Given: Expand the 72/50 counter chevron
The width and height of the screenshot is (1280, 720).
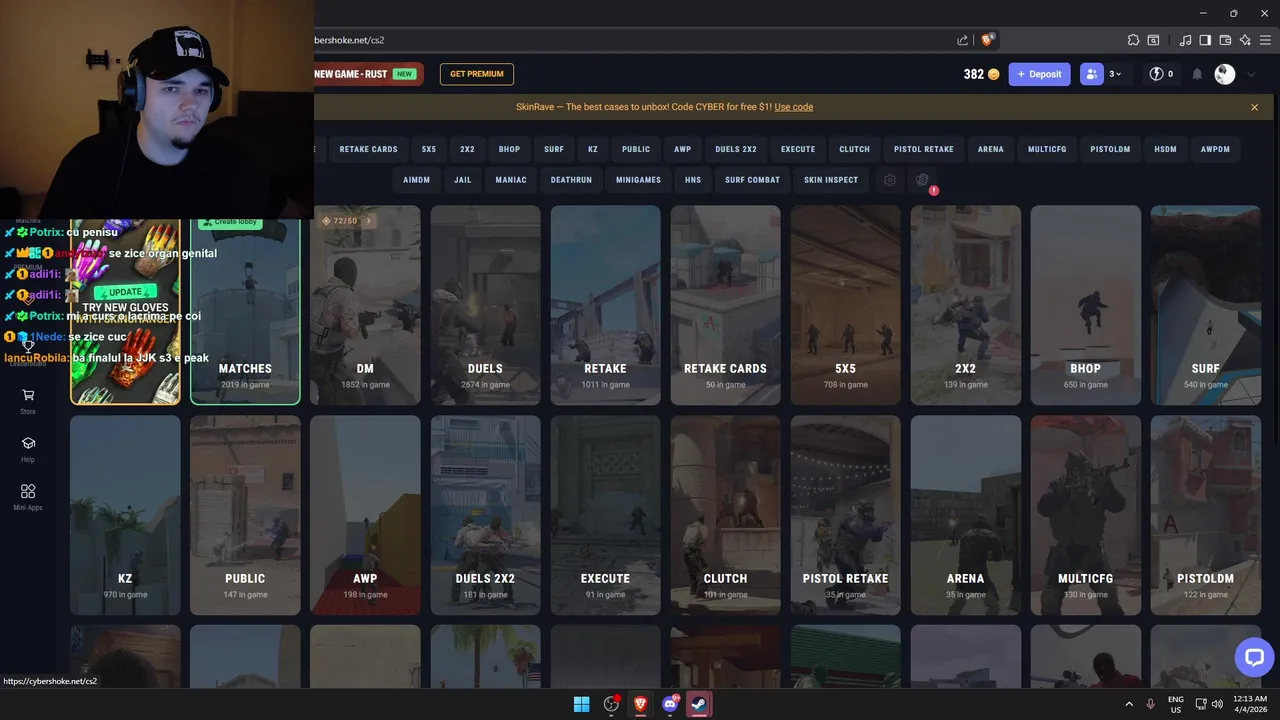Looking at the screenshot, I should (368, 221).
